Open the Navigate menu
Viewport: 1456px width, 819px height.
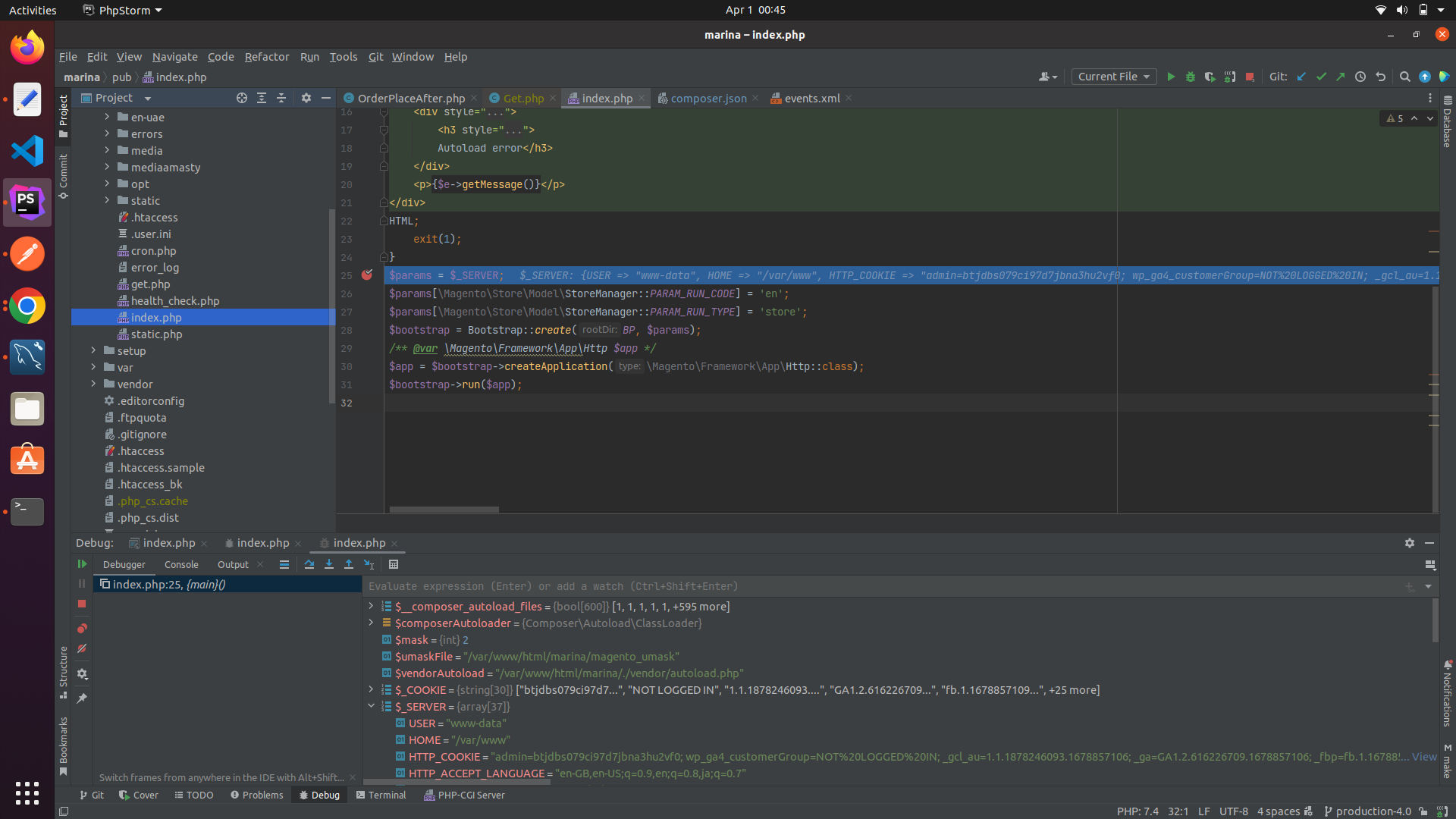174,57
